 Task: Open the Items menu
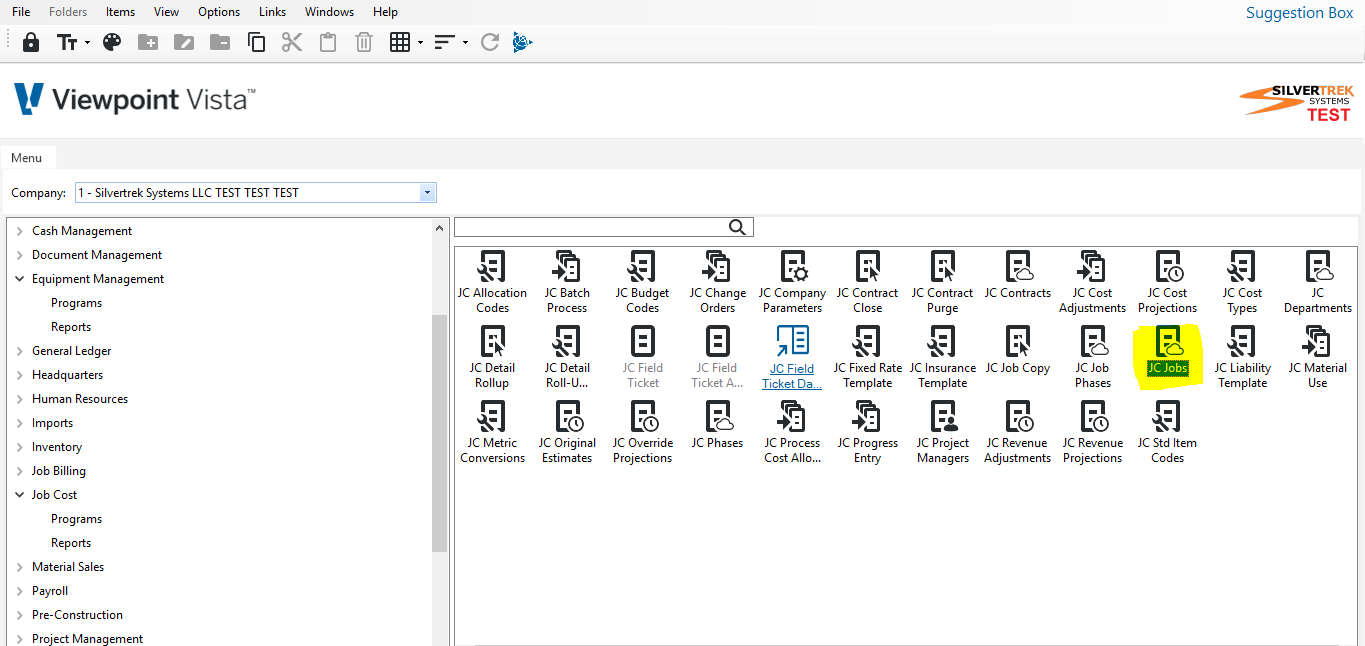point(120,12)
